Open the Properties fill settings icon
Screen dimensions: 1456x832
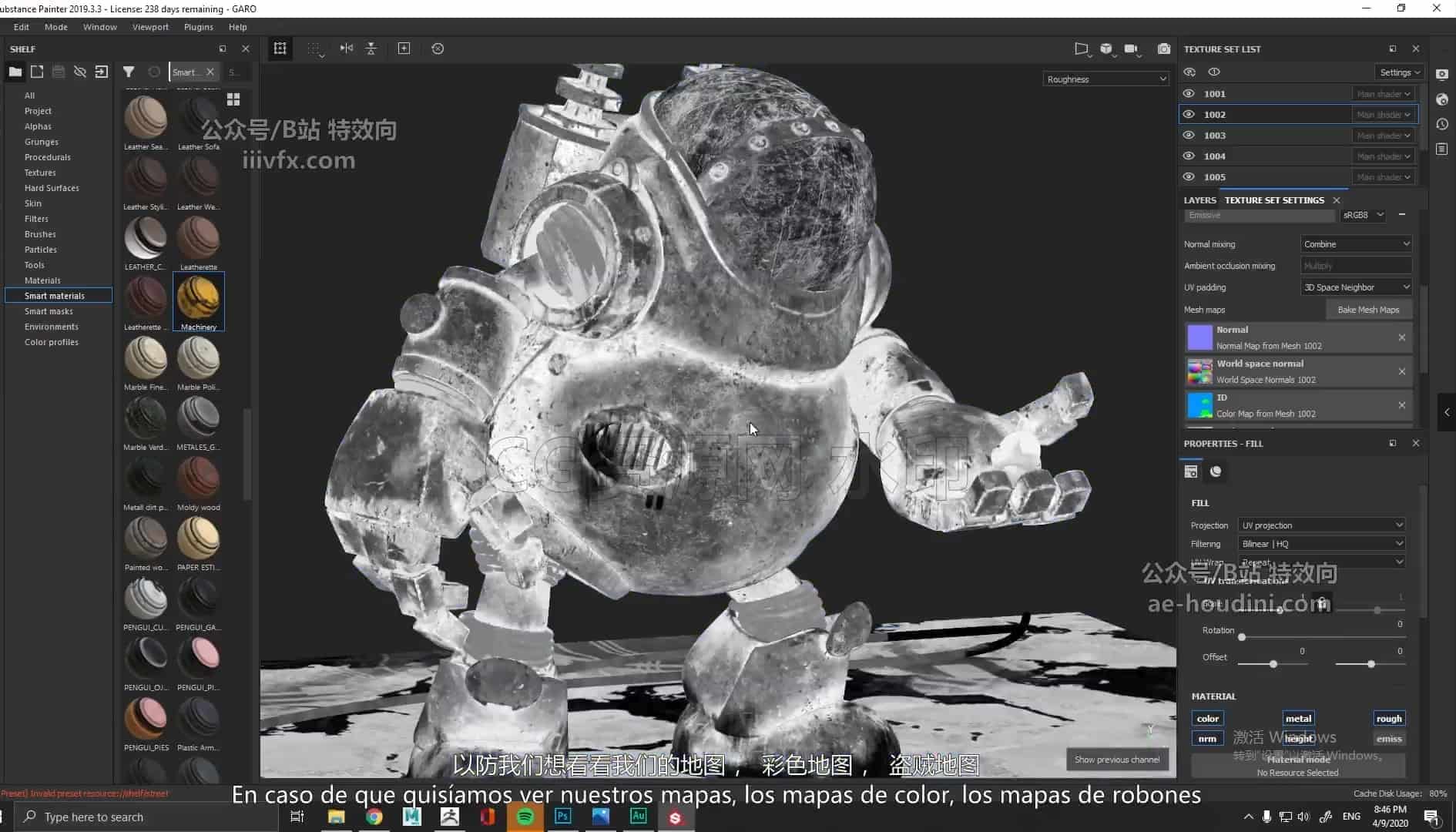pyautogui.click(x=1191, y=471)
